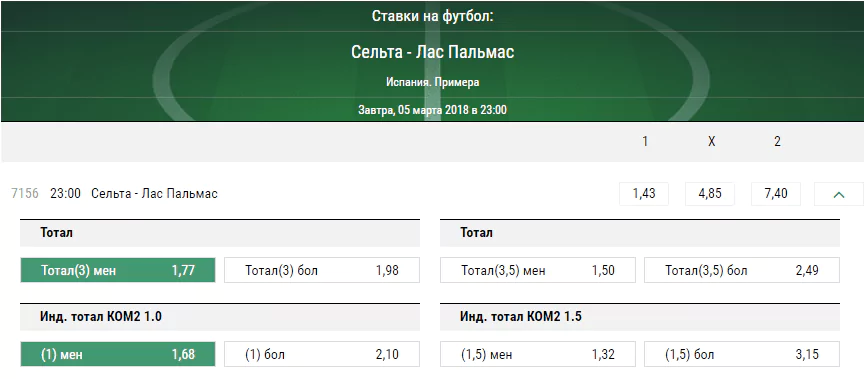Select away win odds 7,40
The image size is (864, 379).
[776, 194]
